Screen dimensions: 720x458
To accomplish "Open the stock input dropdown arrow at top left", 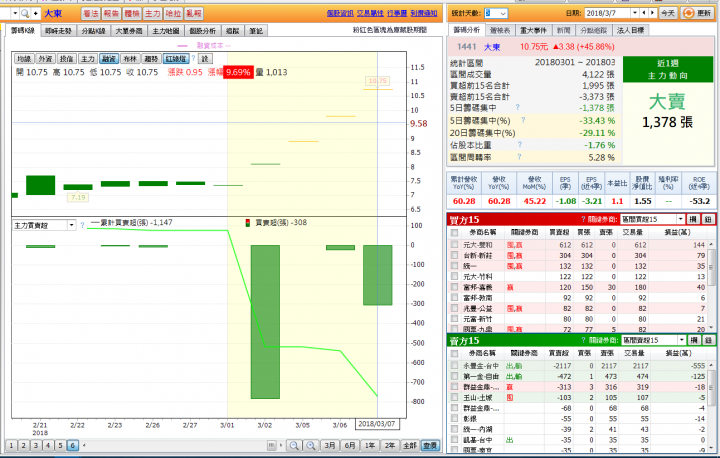I will pyautogui.click(x=15, y=14).
